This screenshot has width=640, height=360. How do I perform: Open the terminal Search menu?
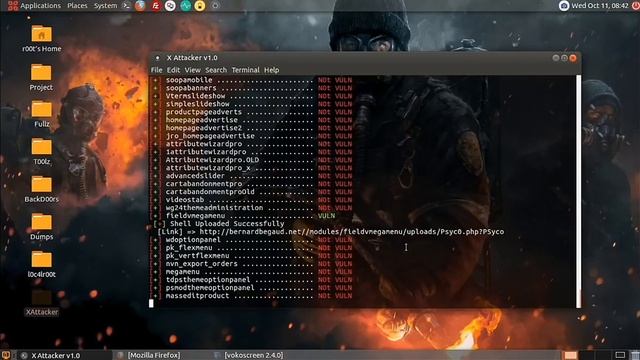(216, 70)
